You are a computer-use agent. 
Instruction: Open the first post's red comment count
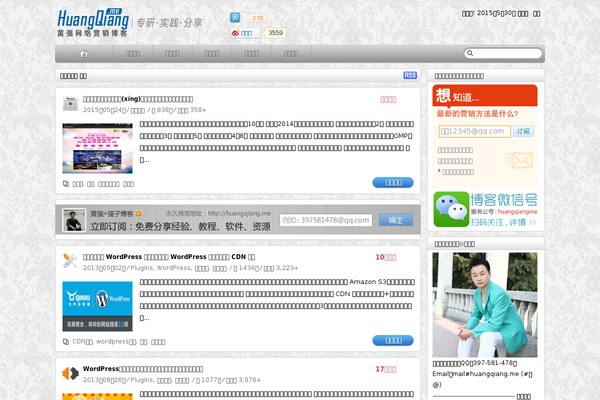[388, 100]
